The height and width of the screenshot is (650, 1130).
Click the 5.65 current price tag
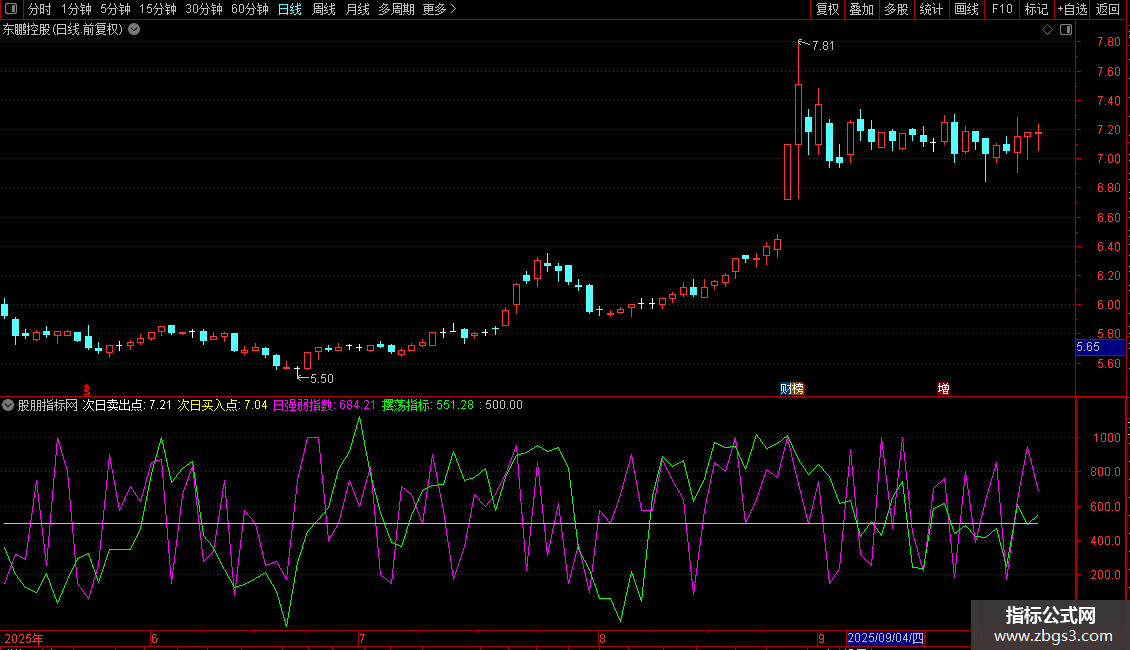click(1100, 347)
